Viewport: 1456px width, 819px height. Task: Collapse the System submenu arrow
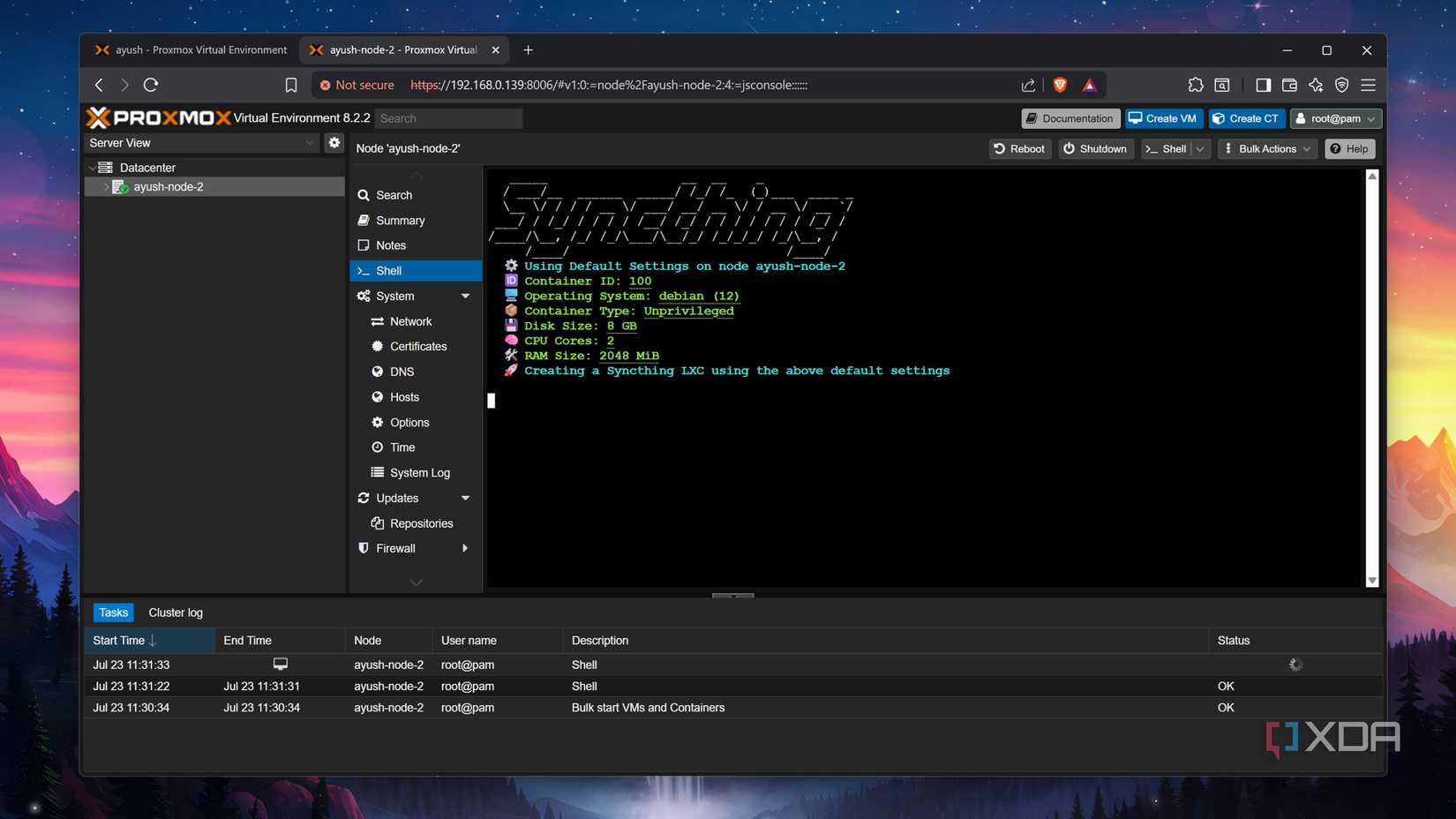pyautogui.click(x=465, y=297)
